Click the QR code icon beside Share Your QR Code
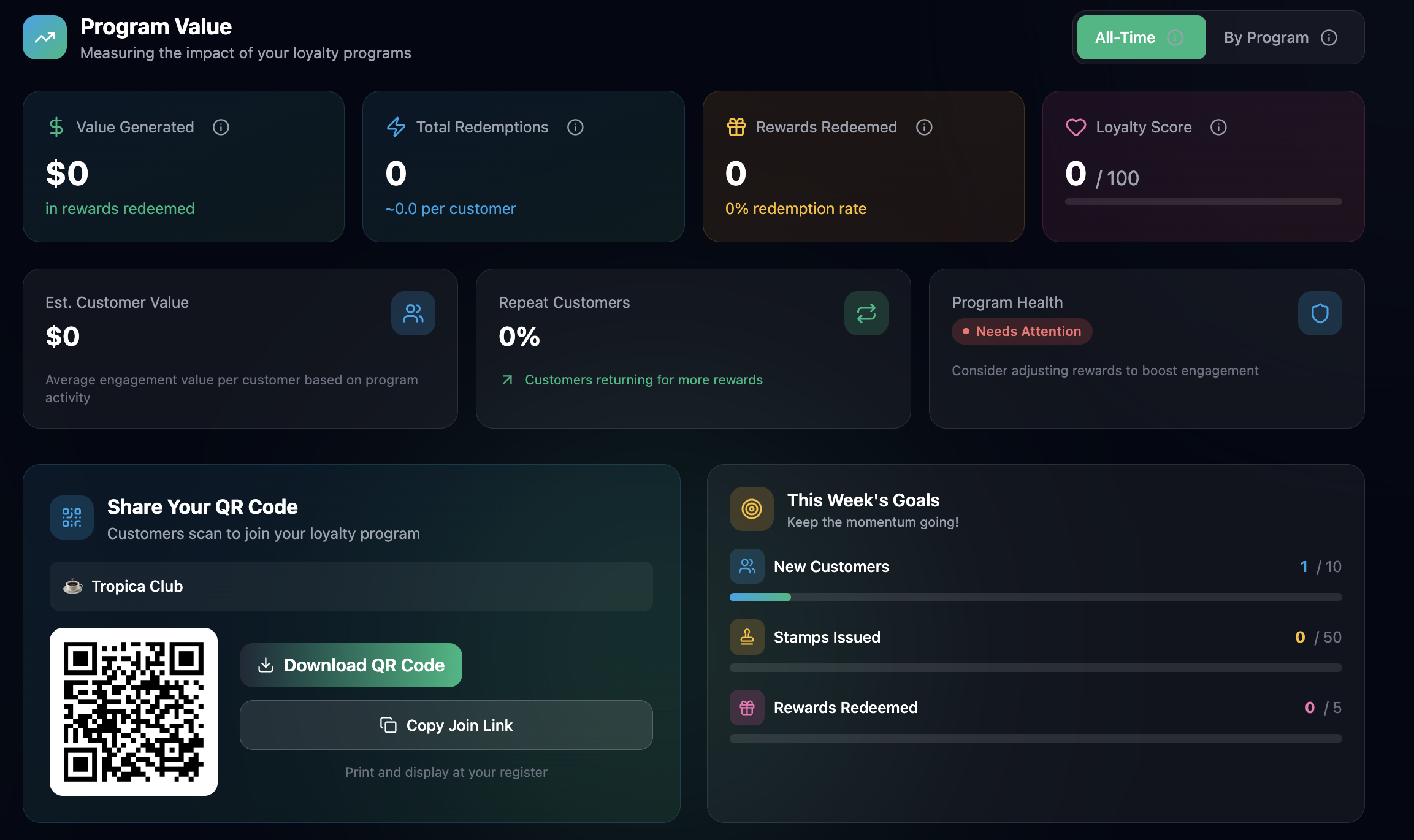The height and width of the screenshot is (840, 1414). (x=71, y=517)
